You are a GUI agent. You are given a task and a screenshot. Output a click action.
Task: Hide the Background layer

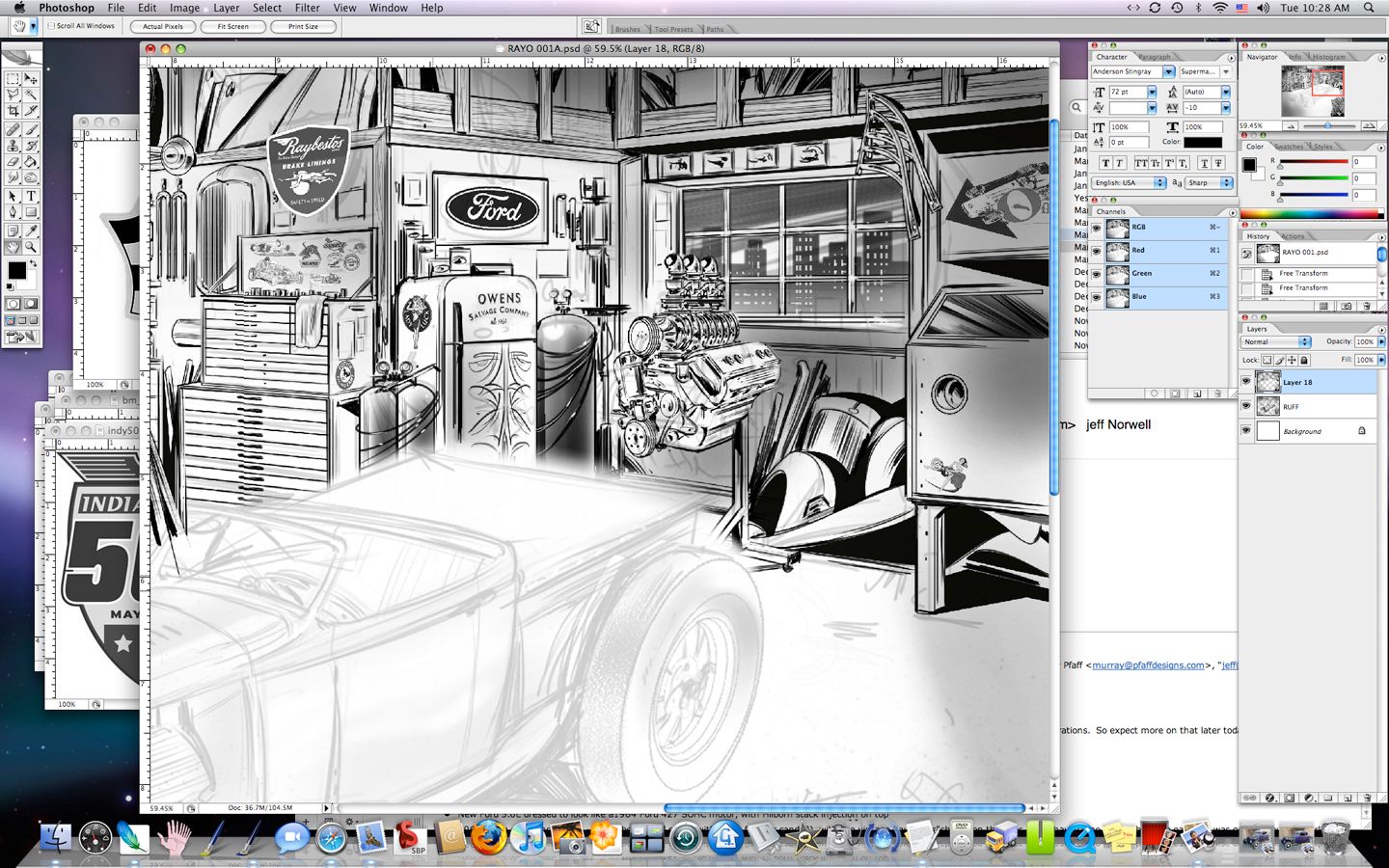pos(1246,431)
